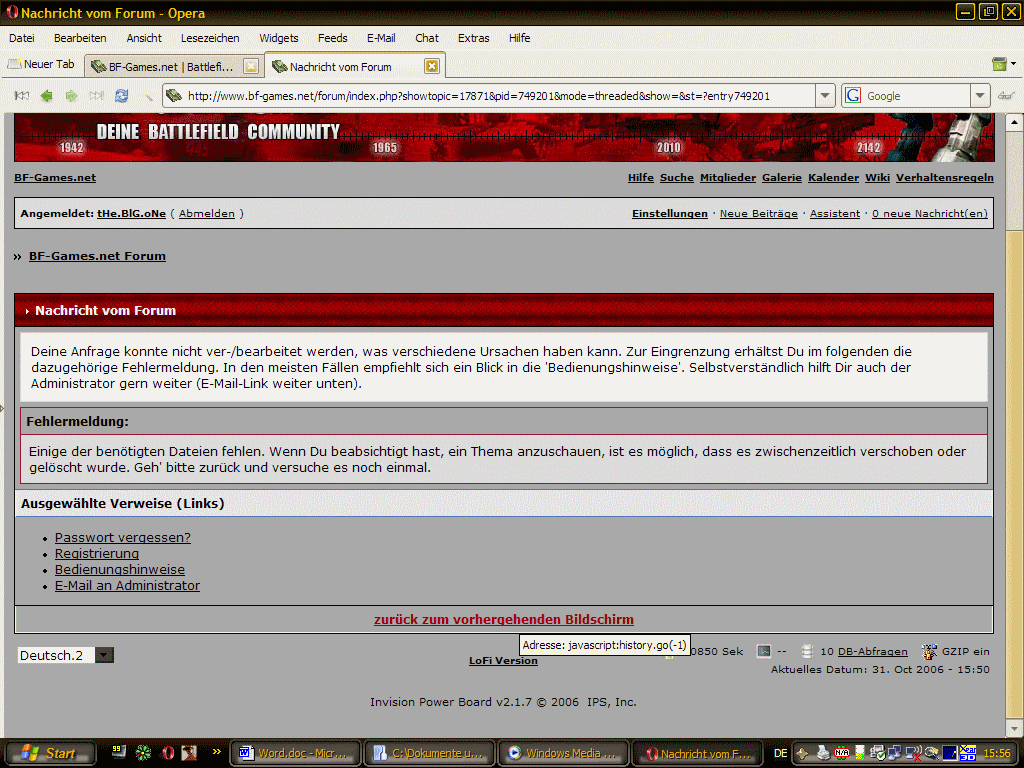Screen dimensions: 1024x768
Task: Click the portrait quick launch icon
Action: [x=189, y=753]
